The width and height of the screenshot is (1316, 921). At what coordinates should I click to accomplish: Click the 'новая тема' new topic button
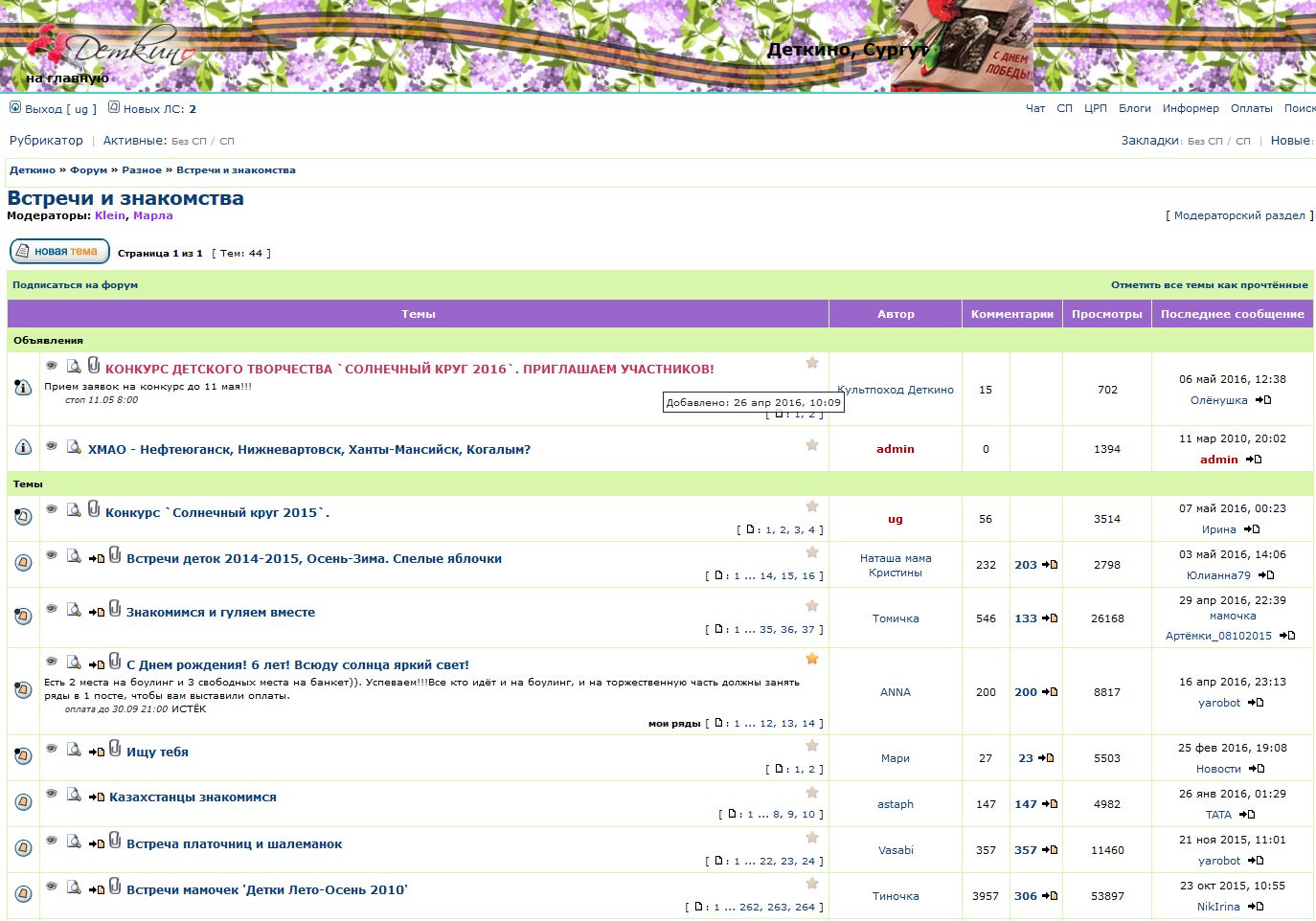coord(59,252)
